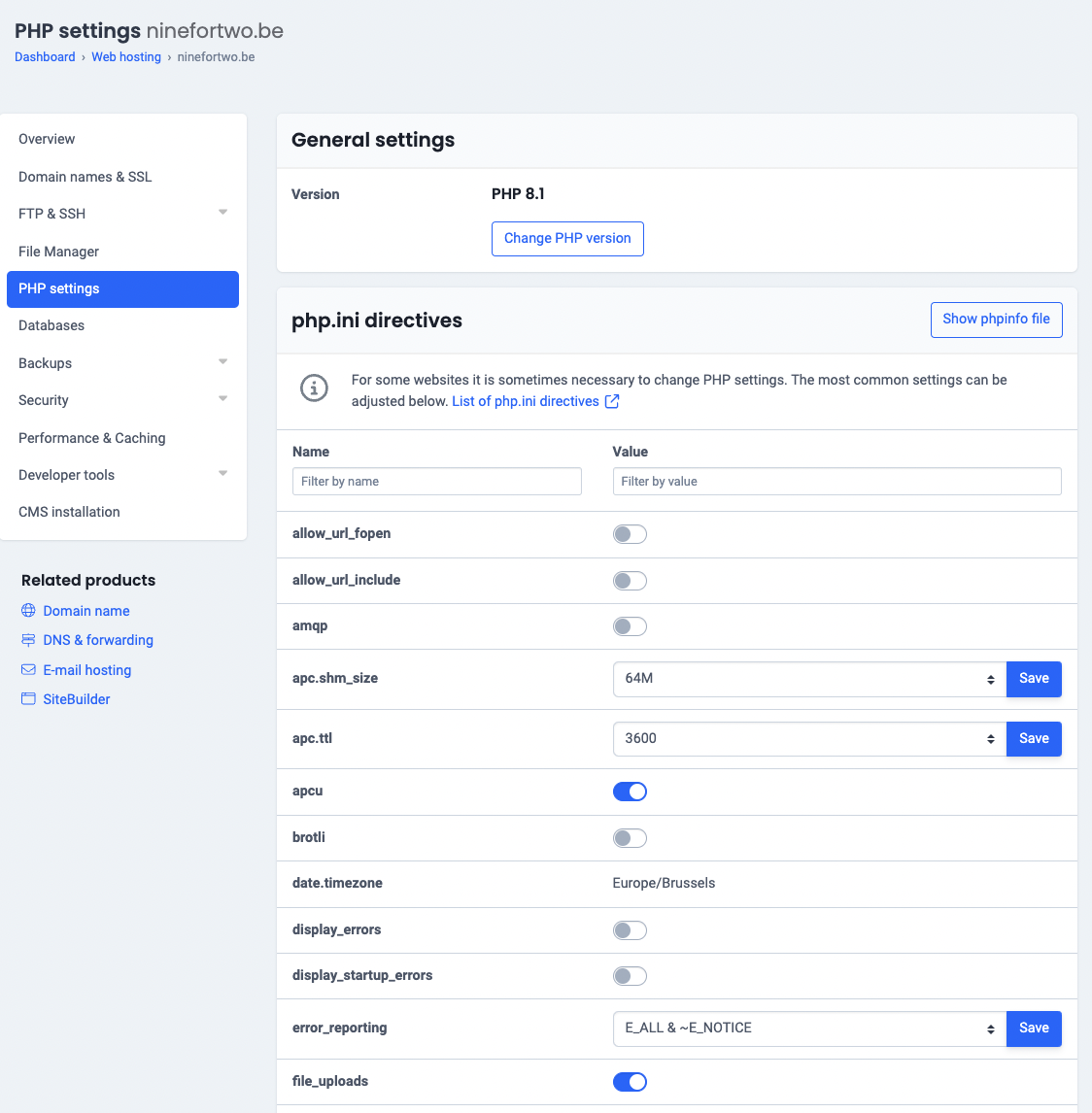Screen dimensions: 1092x1113
Task: Disable the apcu toggle switch
Action: (630, 792)
